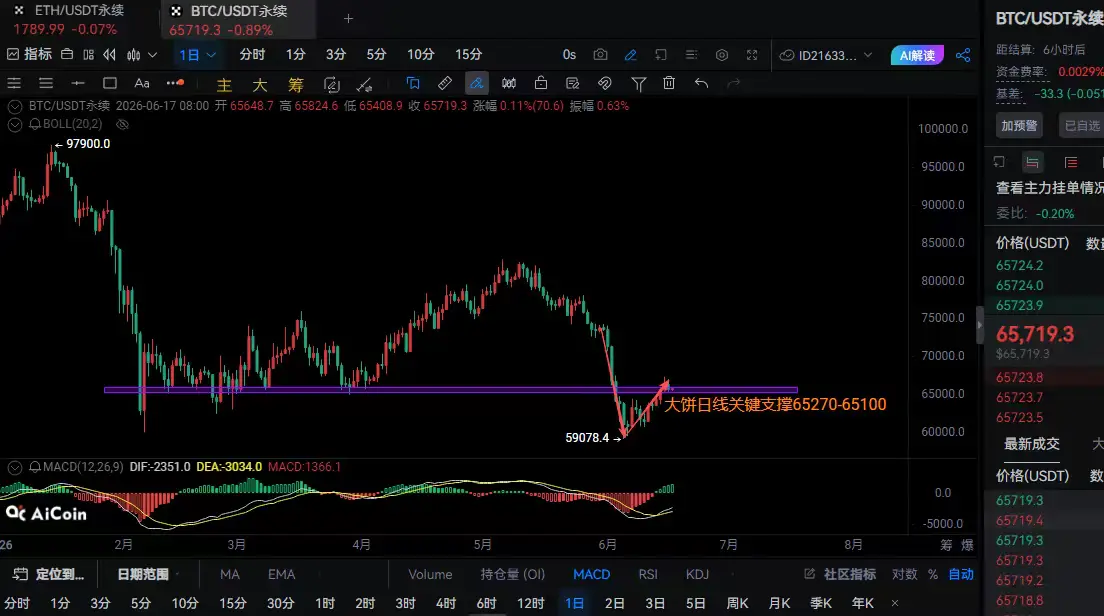1104x616 pixels.
Task: Select the trash delete drawings icon
Action: pos(669,83)
